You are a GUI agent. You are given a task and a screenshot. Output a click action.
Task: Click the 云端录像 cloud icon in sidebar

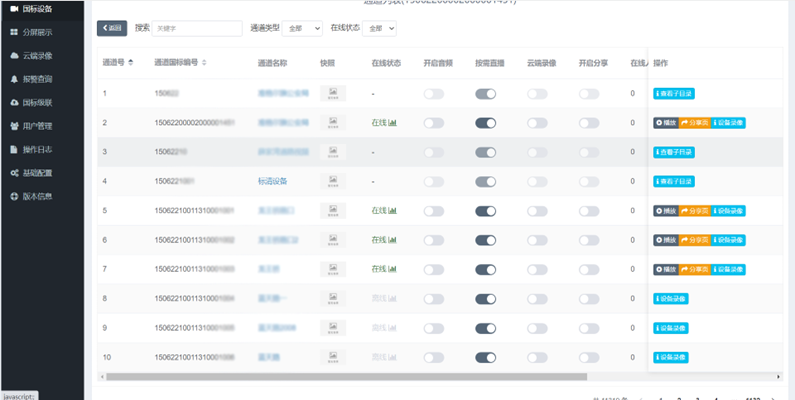(x=12, y=55)
